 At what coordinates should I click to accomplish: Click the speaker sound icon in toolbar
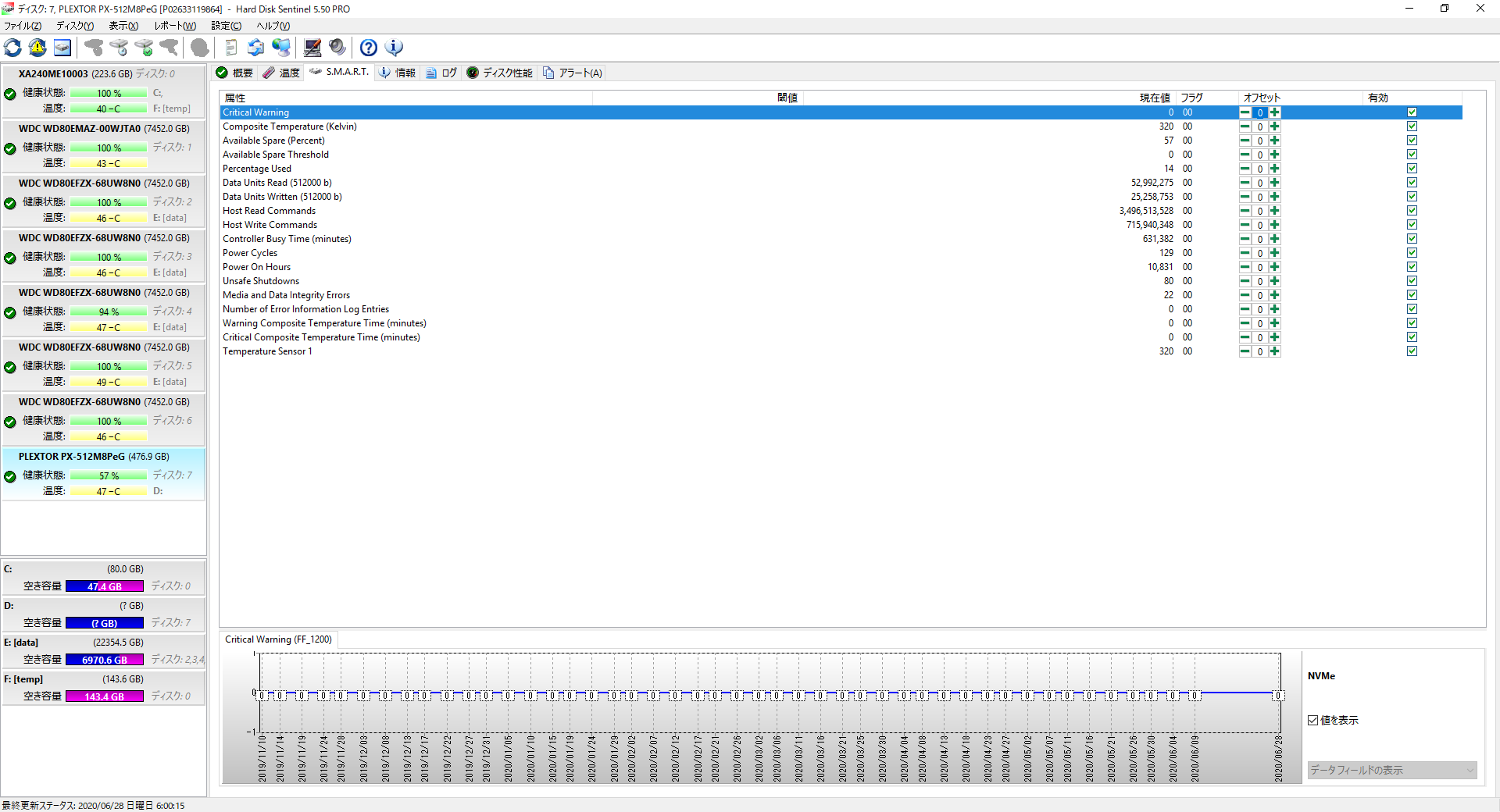(337, 48)
